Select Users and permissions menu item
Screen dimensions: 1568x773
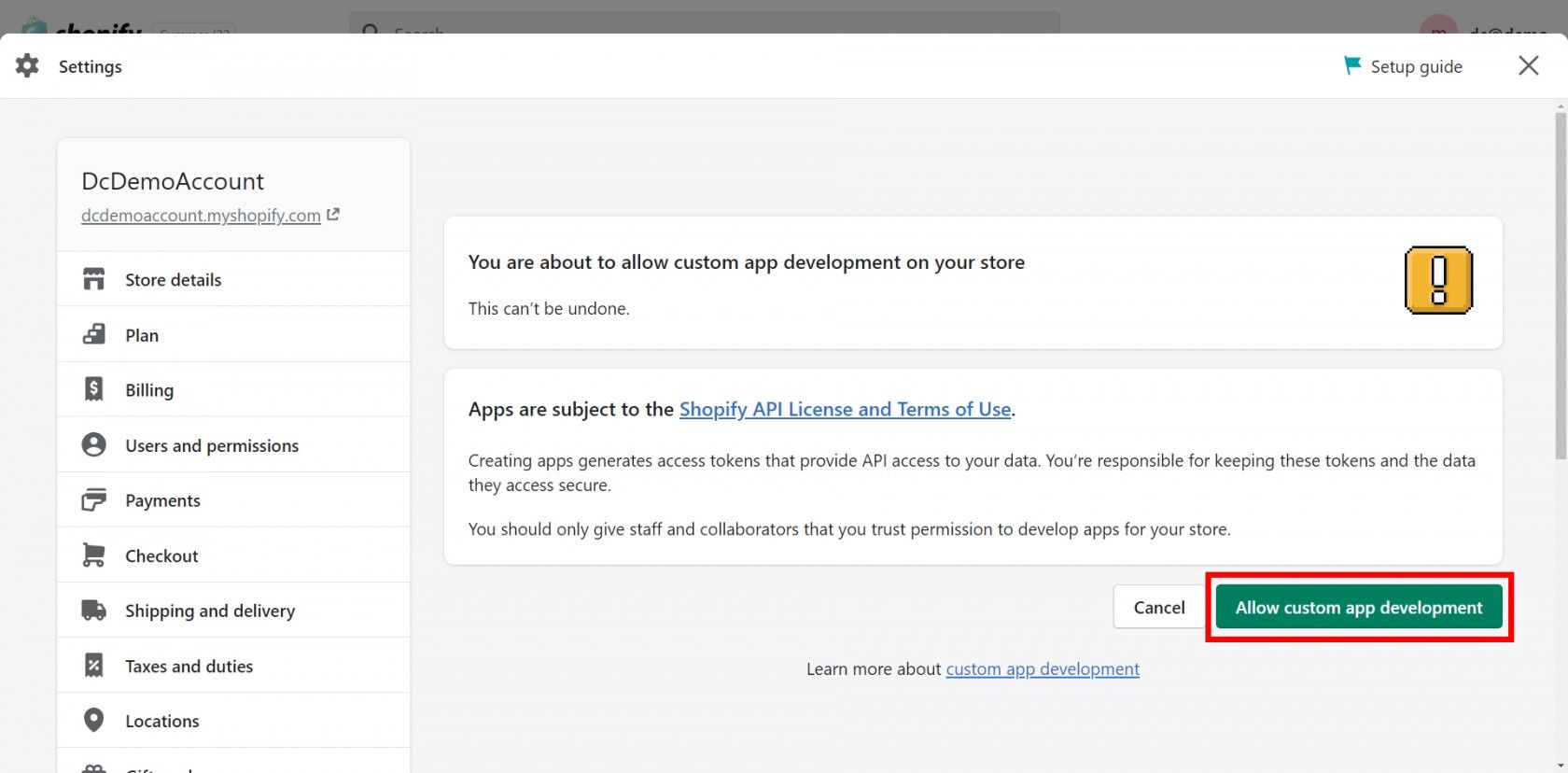pyautogui.click(x=212, y=445)
